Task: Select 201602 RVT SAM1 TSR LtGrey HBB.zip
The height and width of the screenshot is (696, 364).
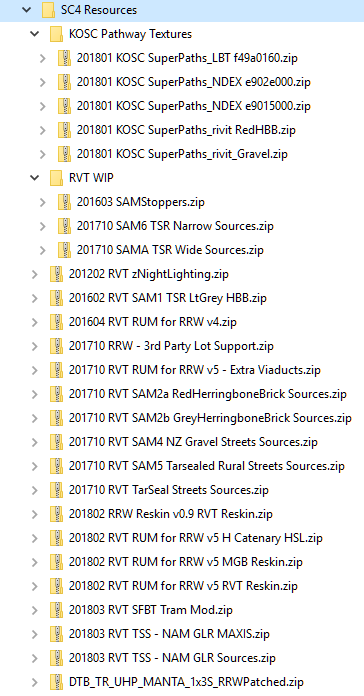Action: [x=167, y=298]
